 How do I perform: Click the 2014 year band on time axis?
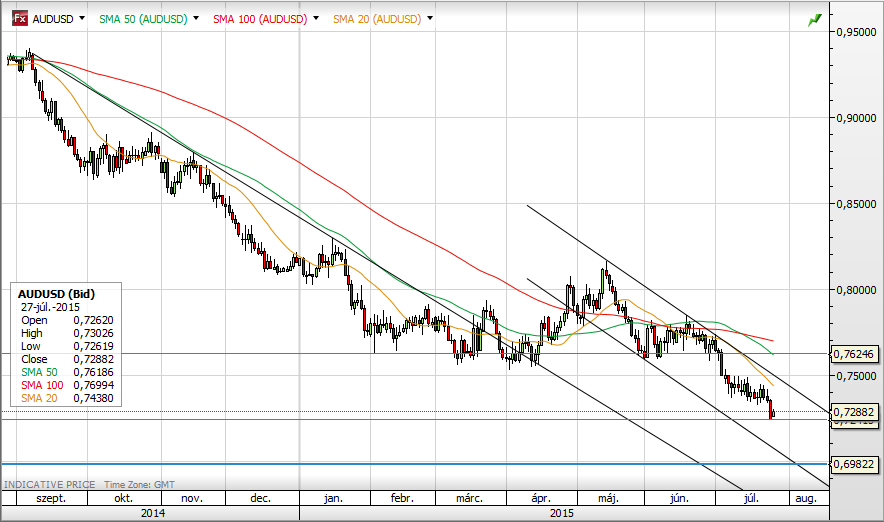[x=152, y=512]
